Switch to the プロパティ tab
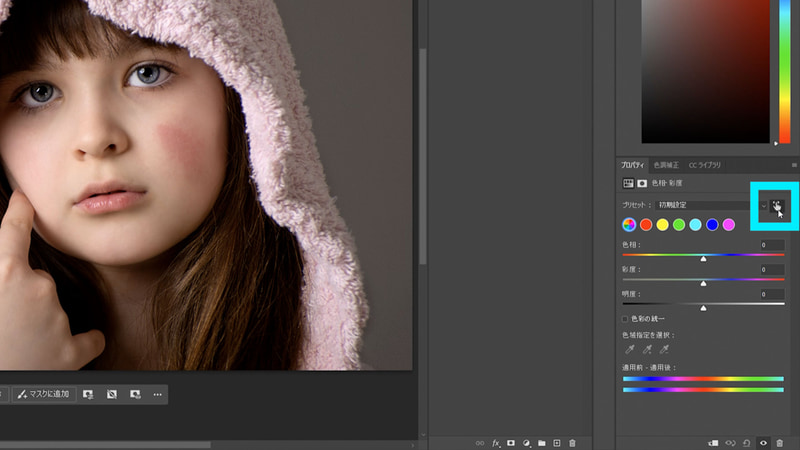The image size is (800, 450). 633,165
